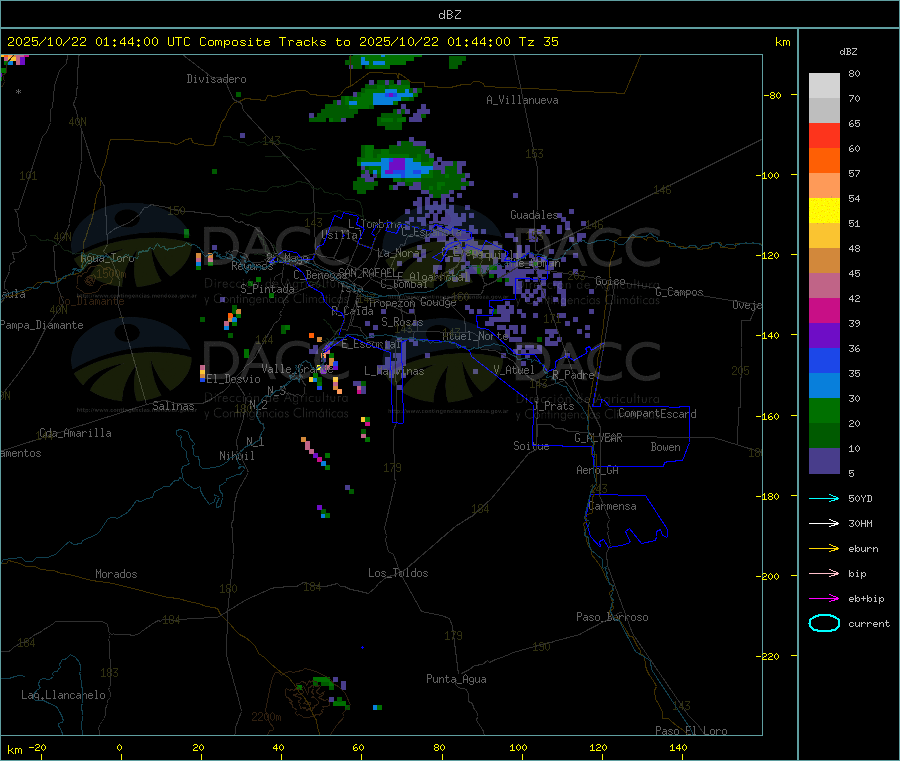Image resolution: width=900 pixels, height=761 pixels.
Task: Click the Agua_Toro map label
Action: coord(107,258)
